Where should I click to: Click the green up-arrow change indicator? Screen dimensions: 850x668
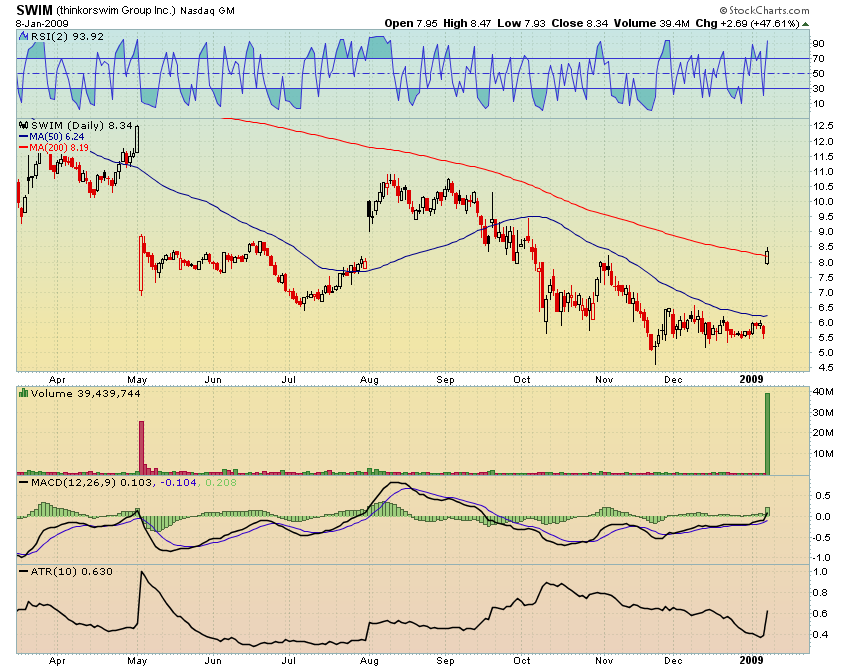coord(806,24)
